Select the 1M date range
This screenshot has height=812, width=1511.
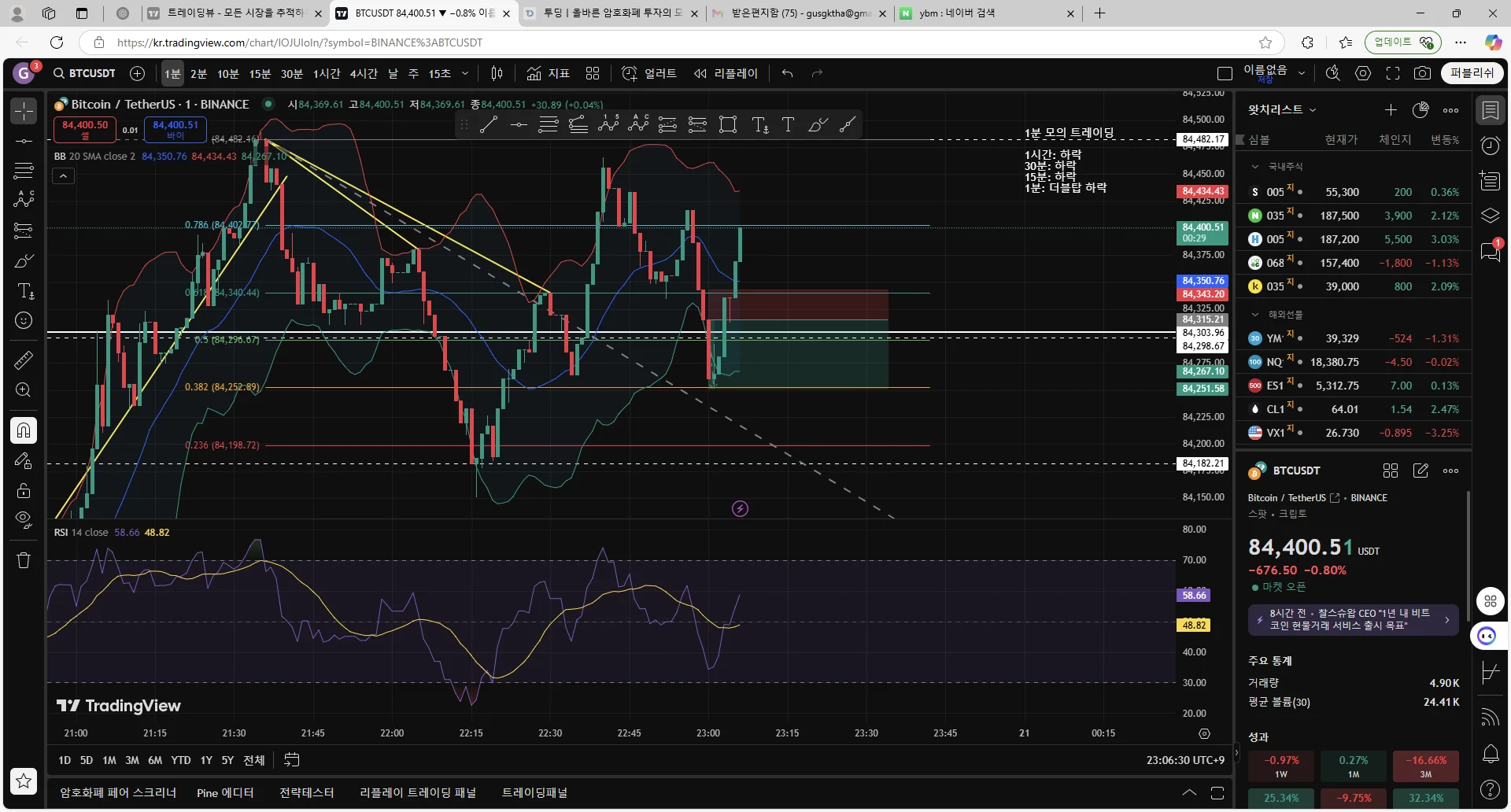109,760
